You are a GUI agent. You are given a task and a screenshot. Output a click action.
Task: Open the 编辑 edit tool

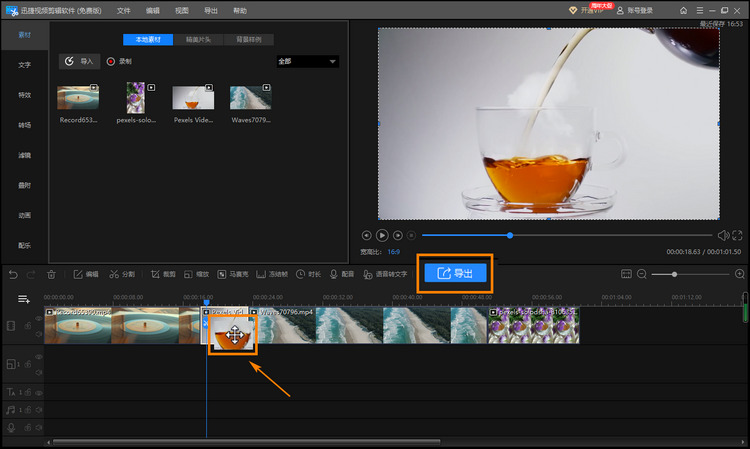pos(86,274)
